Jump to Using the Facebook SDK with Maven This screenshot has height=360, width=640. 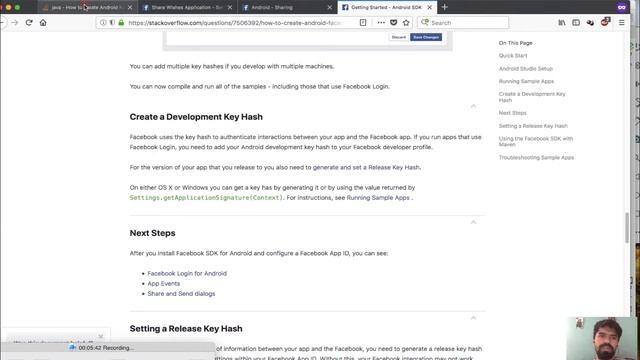(536, 142)
